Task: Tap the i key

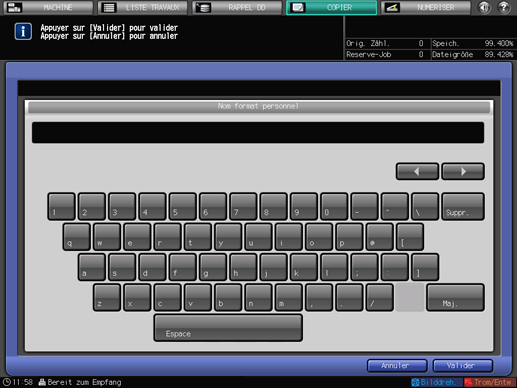Action: click(x=289, y=237)
